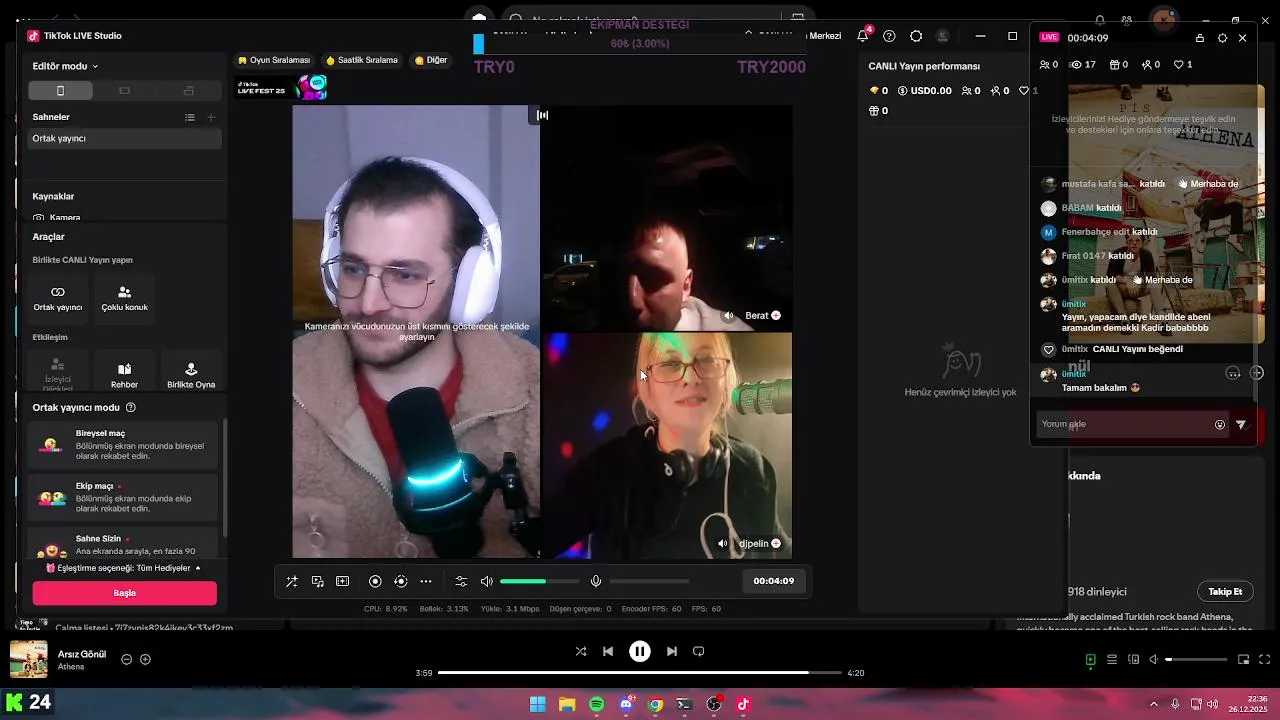1280x720 pixels.
Task: Adjust the green speaker volume slider
Action: point(540,581)
